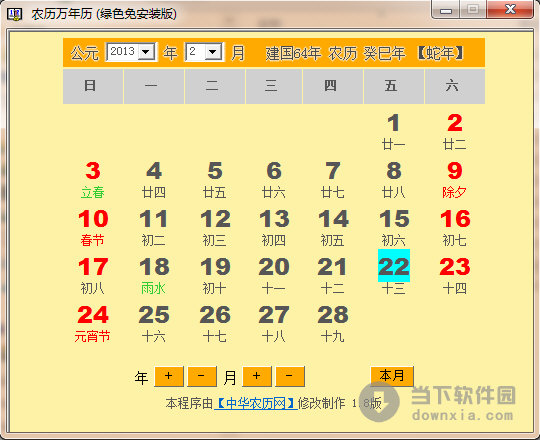This screenshot has height=440, width=540.
Task: Click the app icon in title bar
Action: point(15,14)
